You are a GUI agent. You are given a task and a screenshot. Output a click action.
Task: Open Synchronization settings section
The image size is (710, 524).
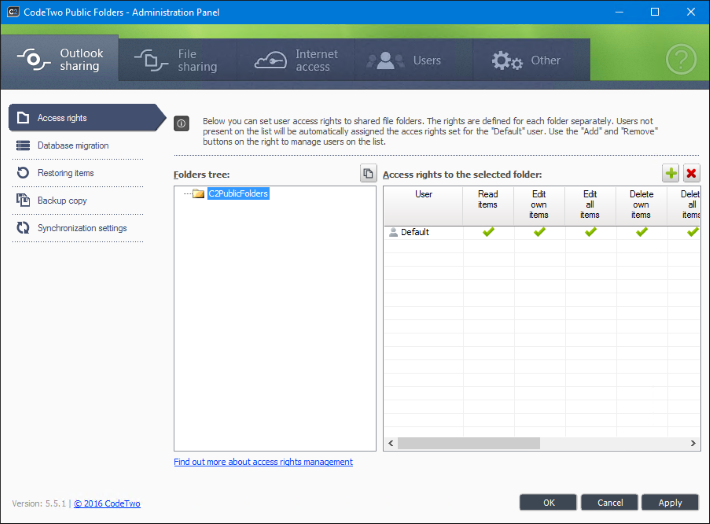tap(77, 228)
